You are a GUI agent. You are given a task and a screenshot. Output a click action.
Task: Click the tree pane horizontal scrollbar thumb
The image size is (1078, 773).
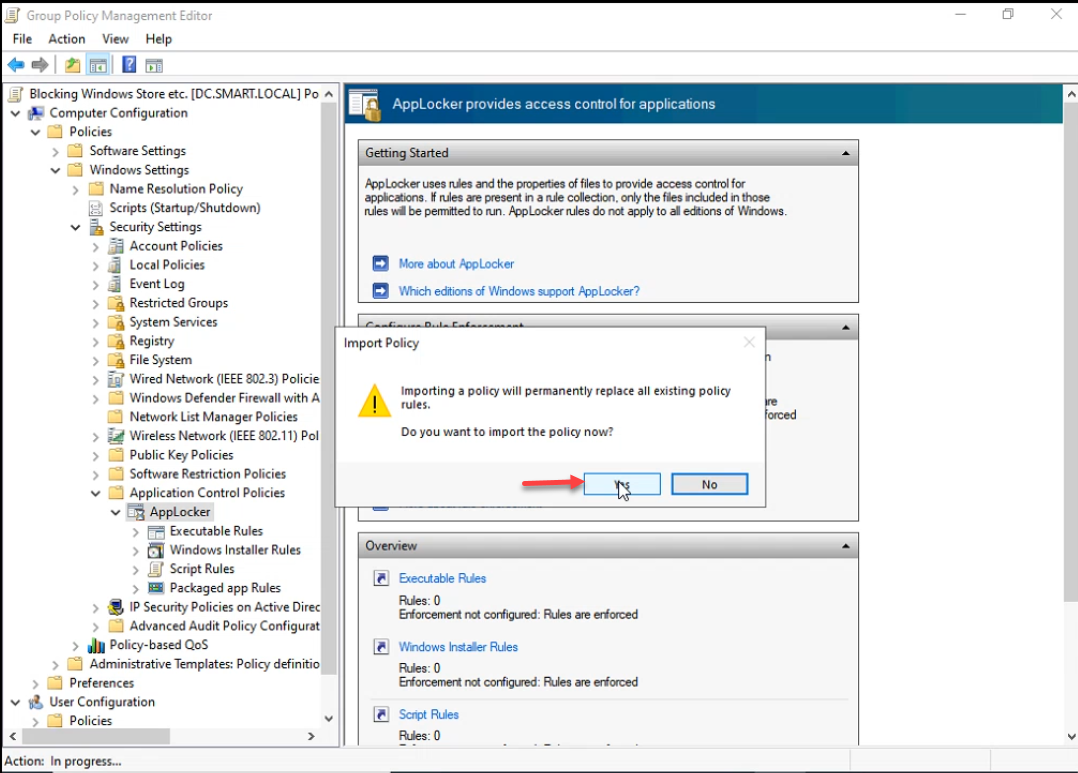pos(96,736)
